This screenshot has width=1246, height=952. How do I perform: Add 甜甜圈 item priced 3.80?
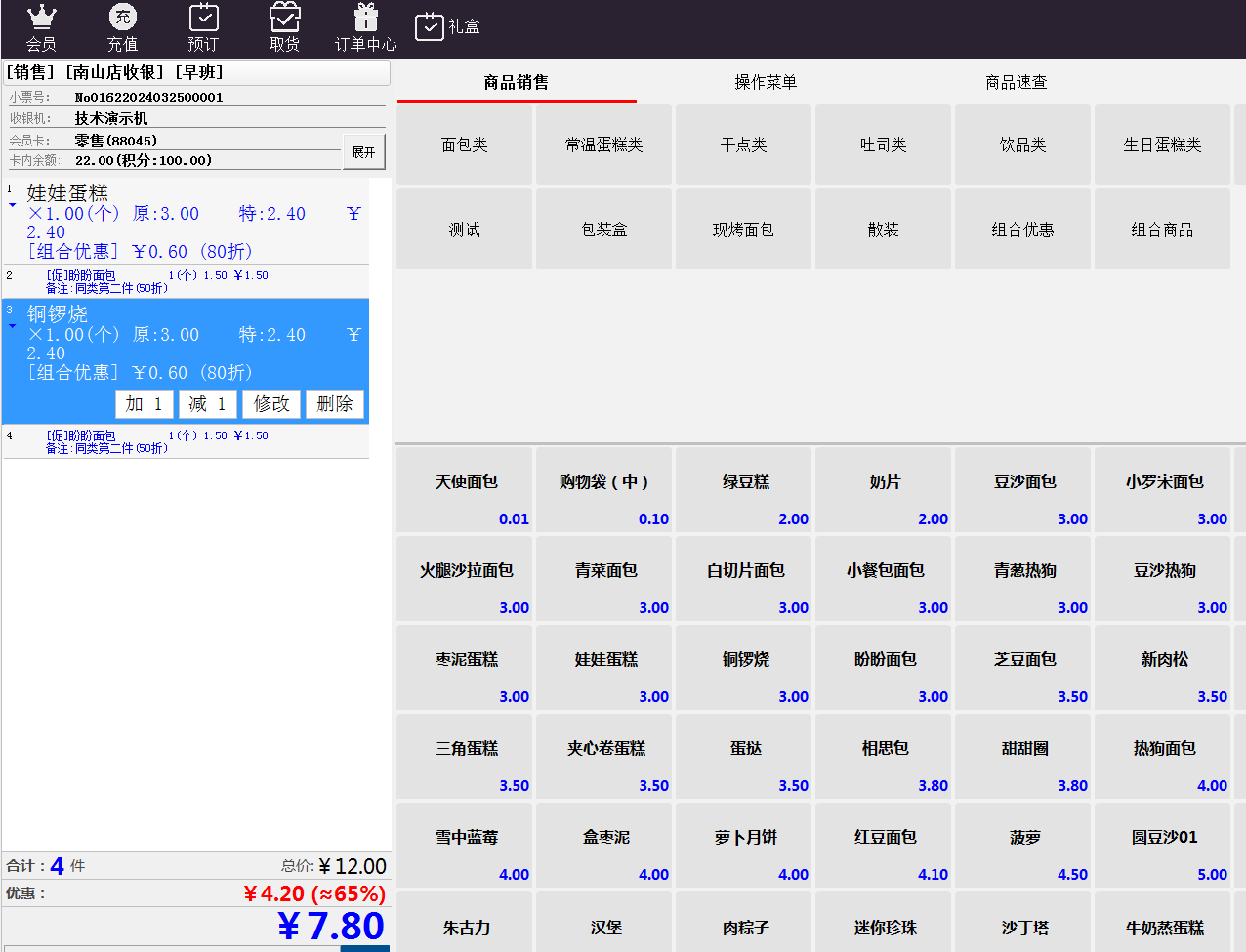click(1023, 758)
